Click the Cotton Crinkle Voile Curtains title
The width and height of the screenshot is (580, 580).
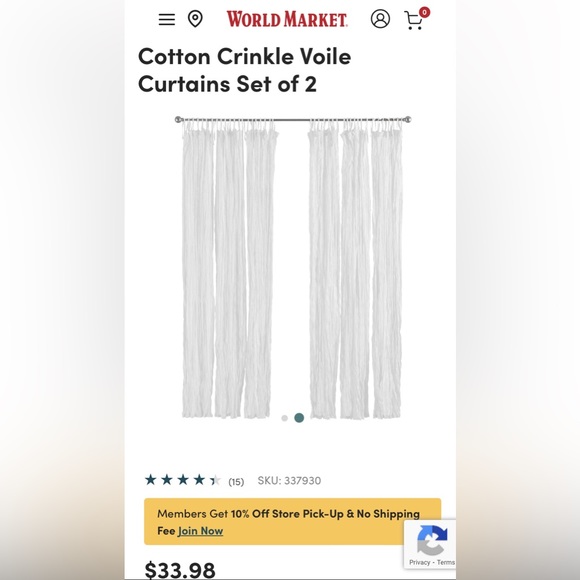(245, 70)
